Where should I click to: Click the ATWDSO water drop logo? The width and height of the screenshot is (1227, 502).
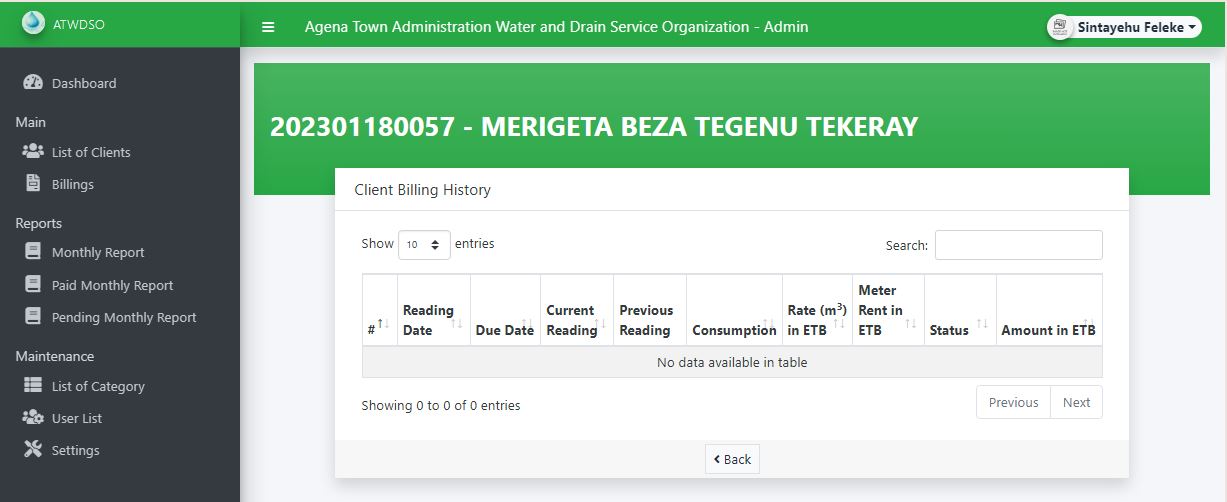(x=33, y=23)
